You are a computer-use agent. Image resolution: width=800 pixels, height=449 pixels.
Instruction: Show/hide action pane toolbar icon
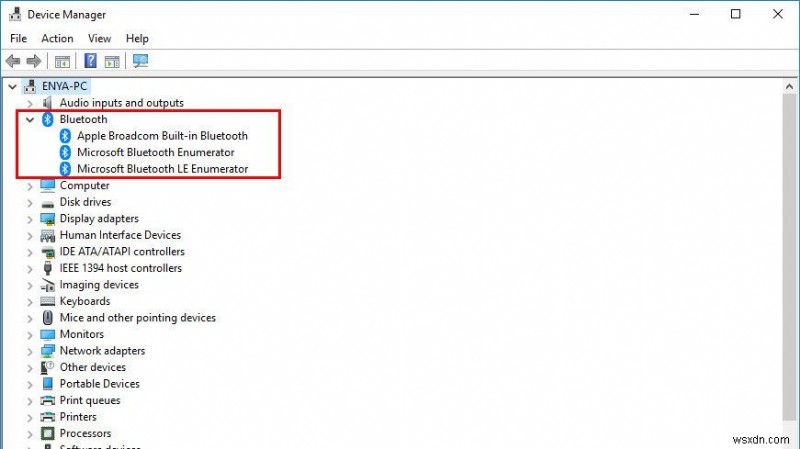pyautogui.click(x=112, y=61)
